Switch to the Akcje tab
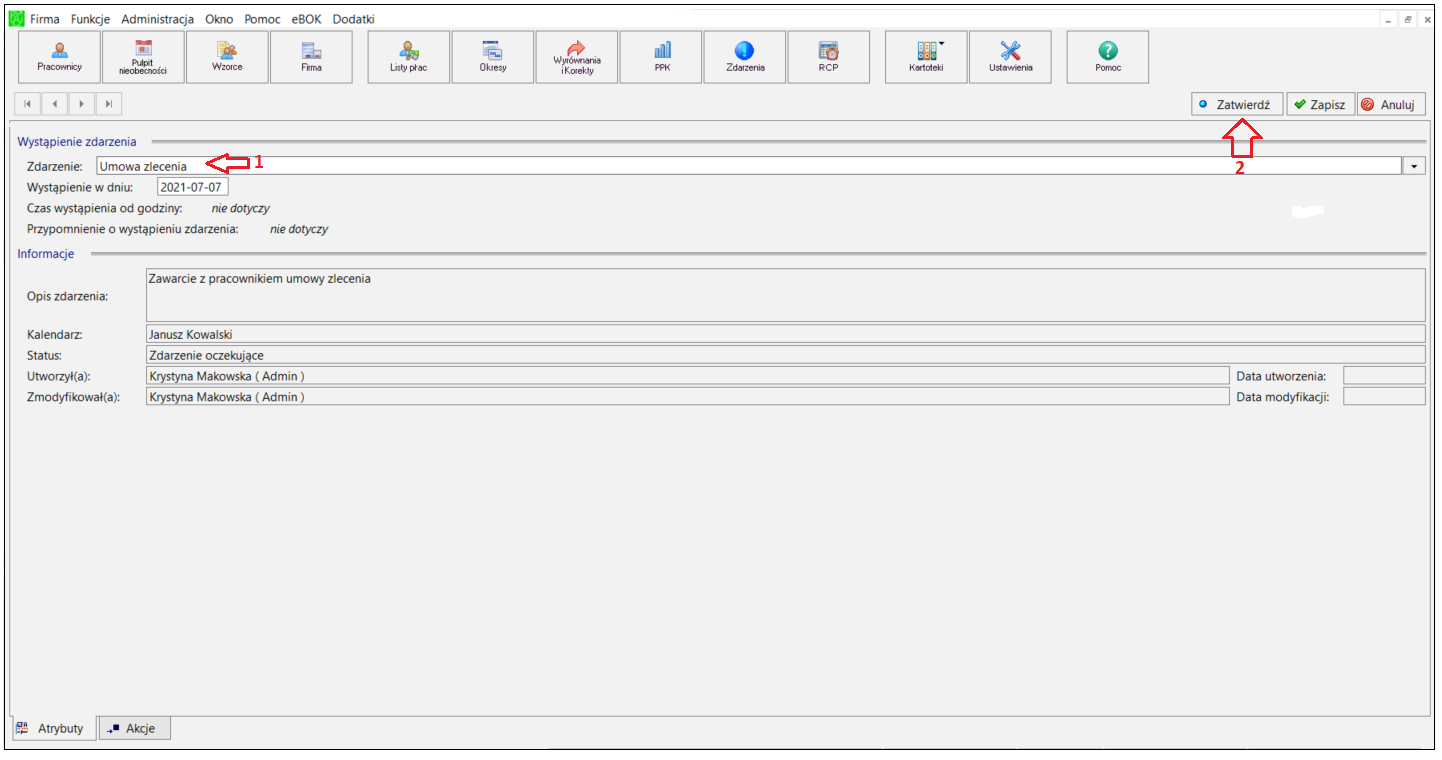1442x760 pixels. [x=134, y=728]
